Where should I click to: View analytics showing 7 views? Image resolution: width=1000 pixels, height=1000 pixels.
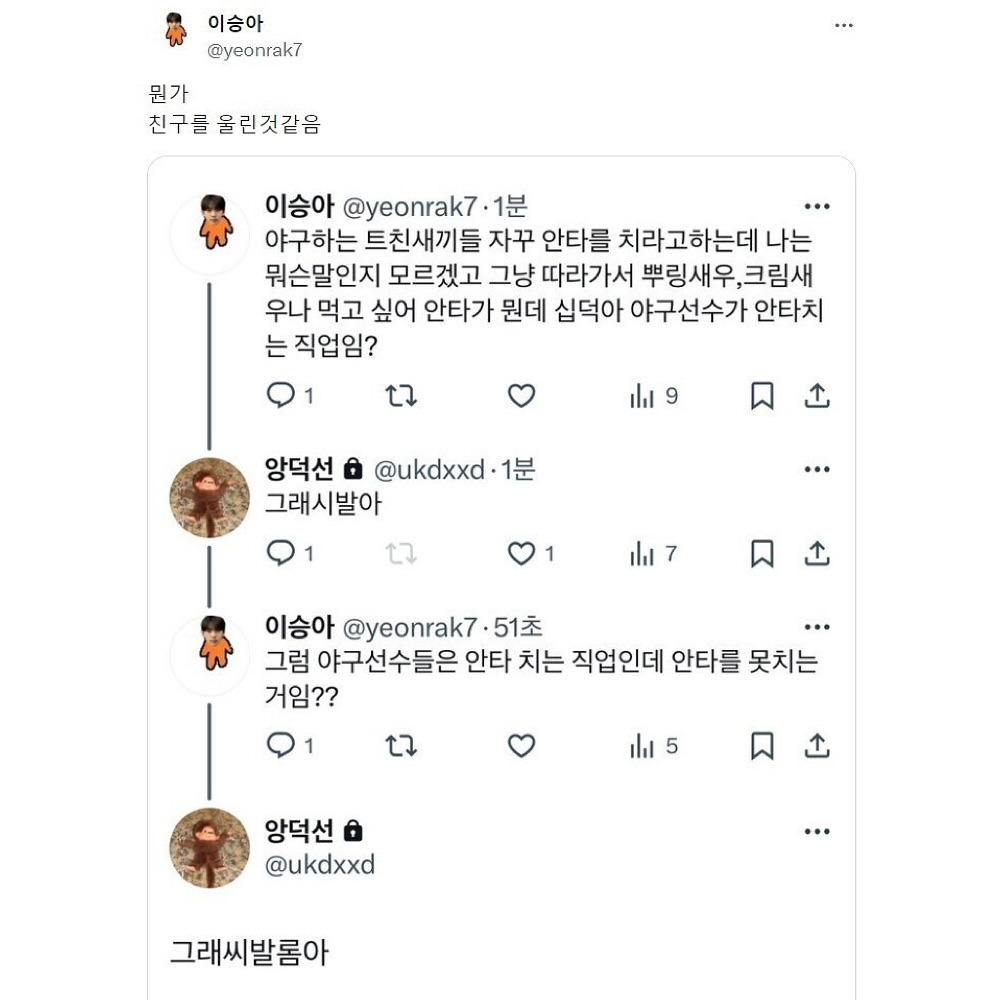(x=654, y=553)
